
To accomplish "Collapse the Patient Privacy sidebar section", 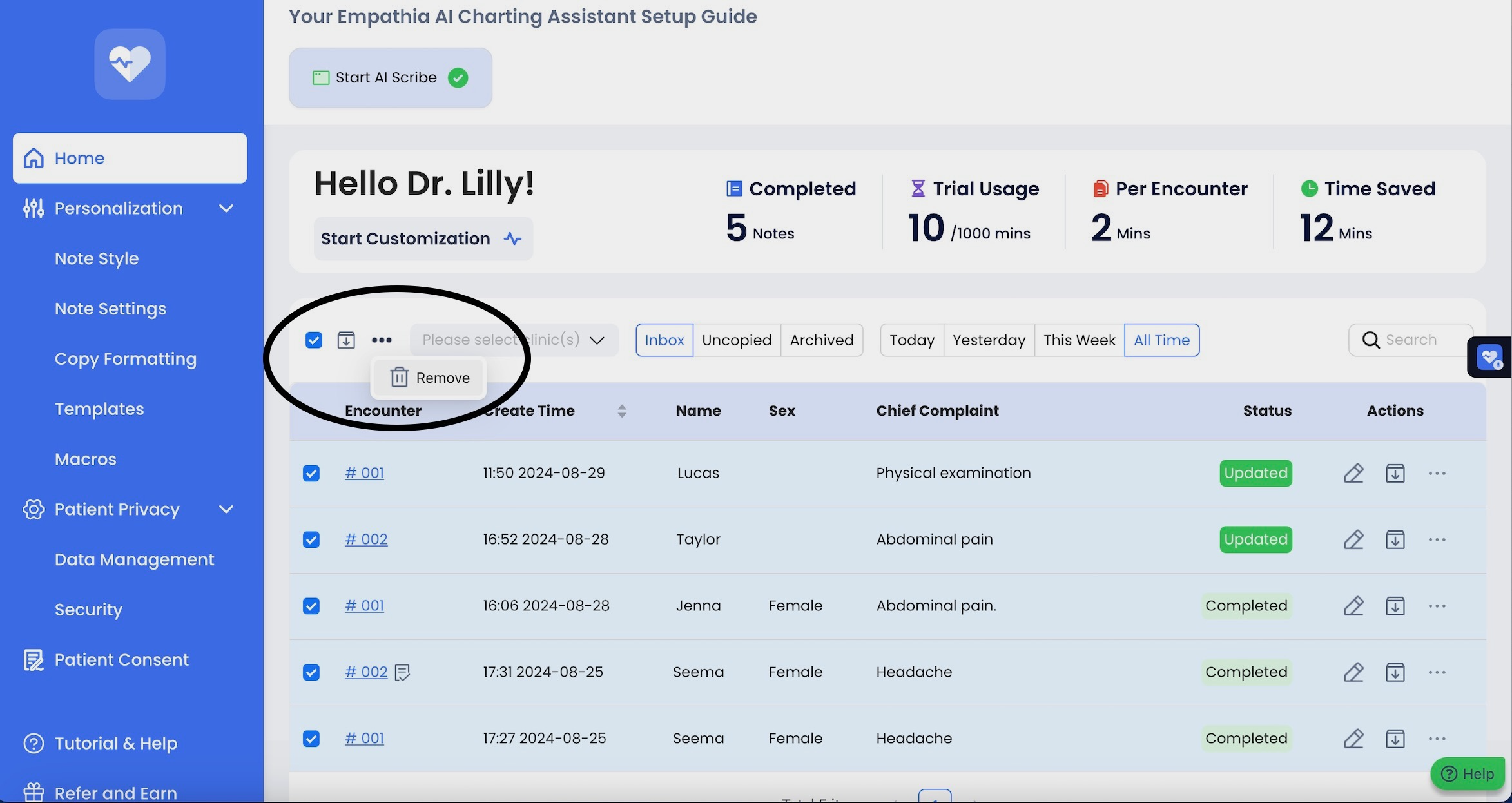I will [226, 509].
